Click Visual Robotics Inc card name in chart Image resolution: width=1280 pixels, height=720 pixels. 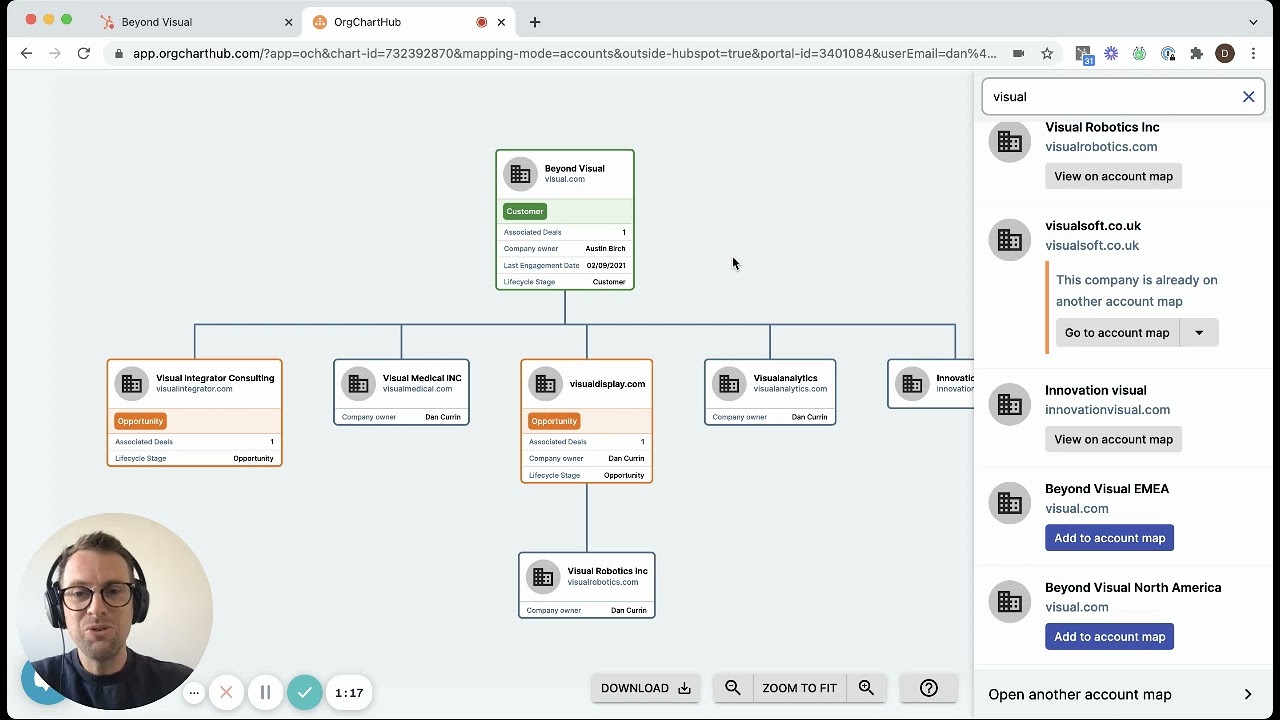click(x=607, y=571)
